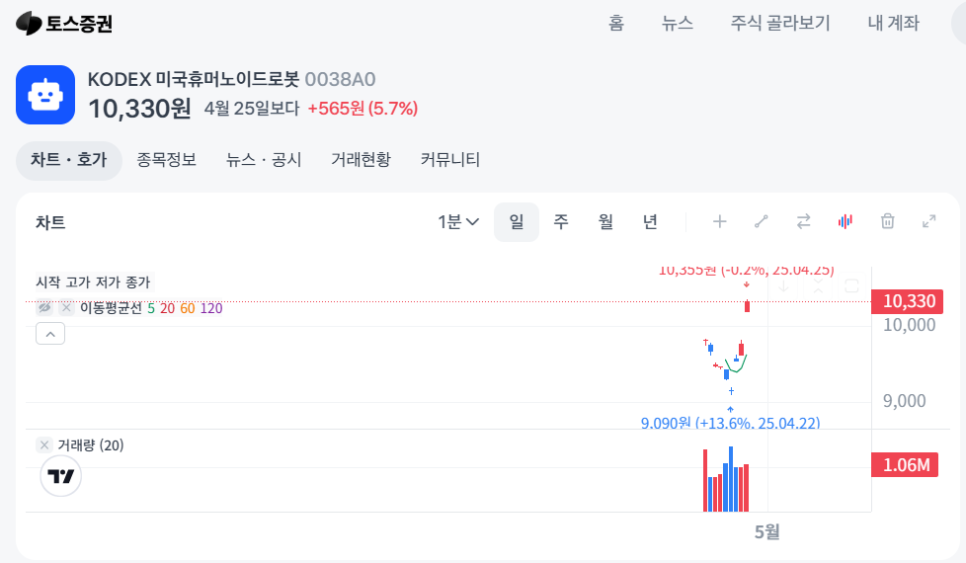
Task: Select the 주 weekly chart period
Action: [x=561, y=222]
